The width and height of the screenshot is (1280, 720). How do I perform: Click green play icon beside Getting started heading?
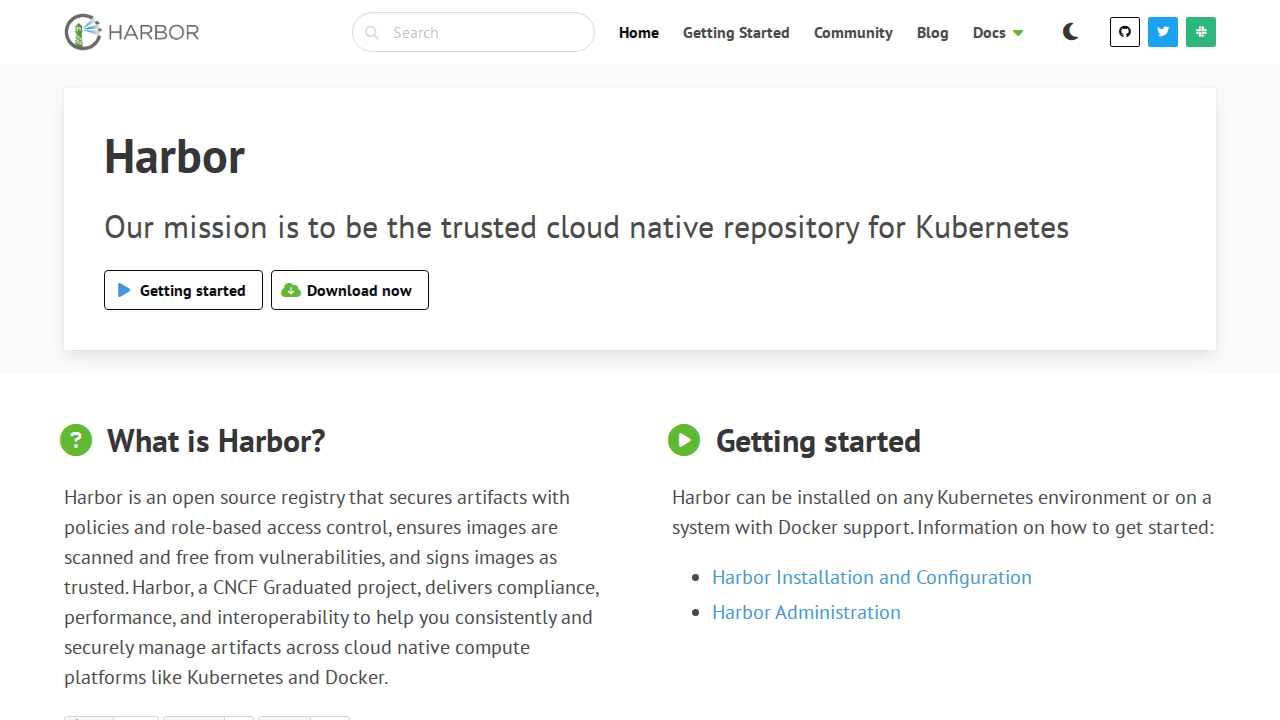point(684,440)
